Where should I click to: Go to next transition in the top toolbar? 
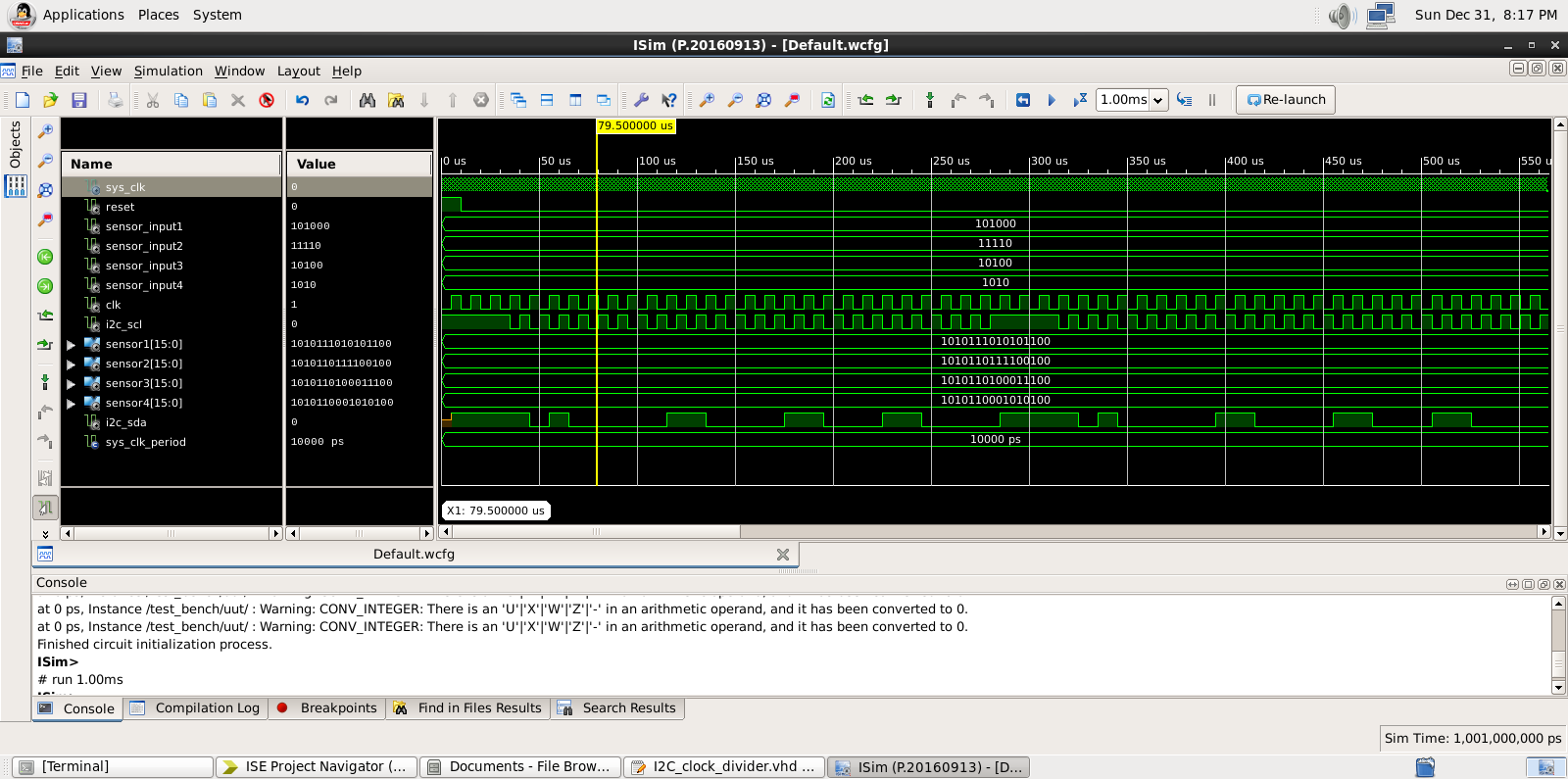coord(894,100)
